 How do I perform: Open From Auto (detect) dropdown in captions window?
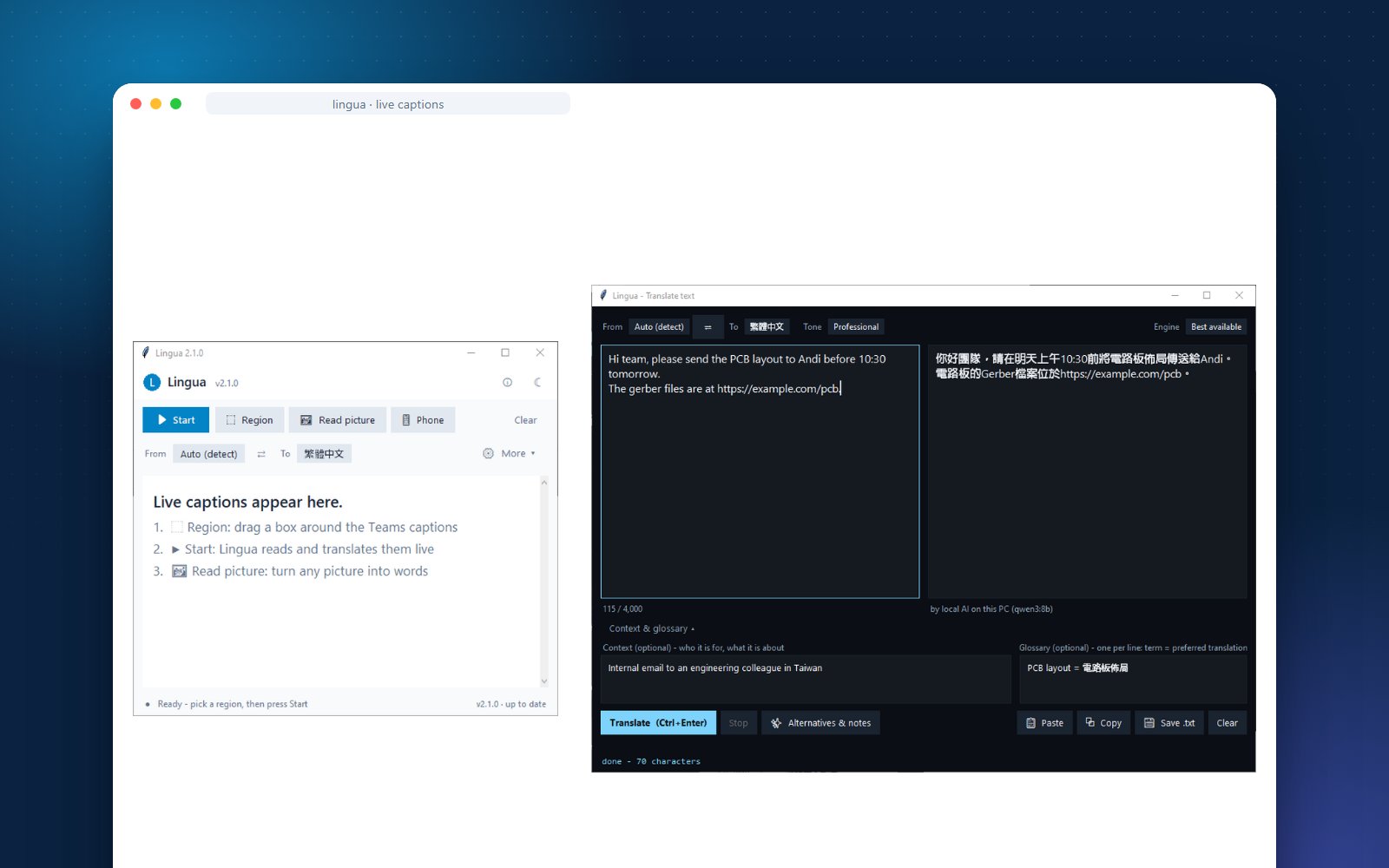pos(208,454)
